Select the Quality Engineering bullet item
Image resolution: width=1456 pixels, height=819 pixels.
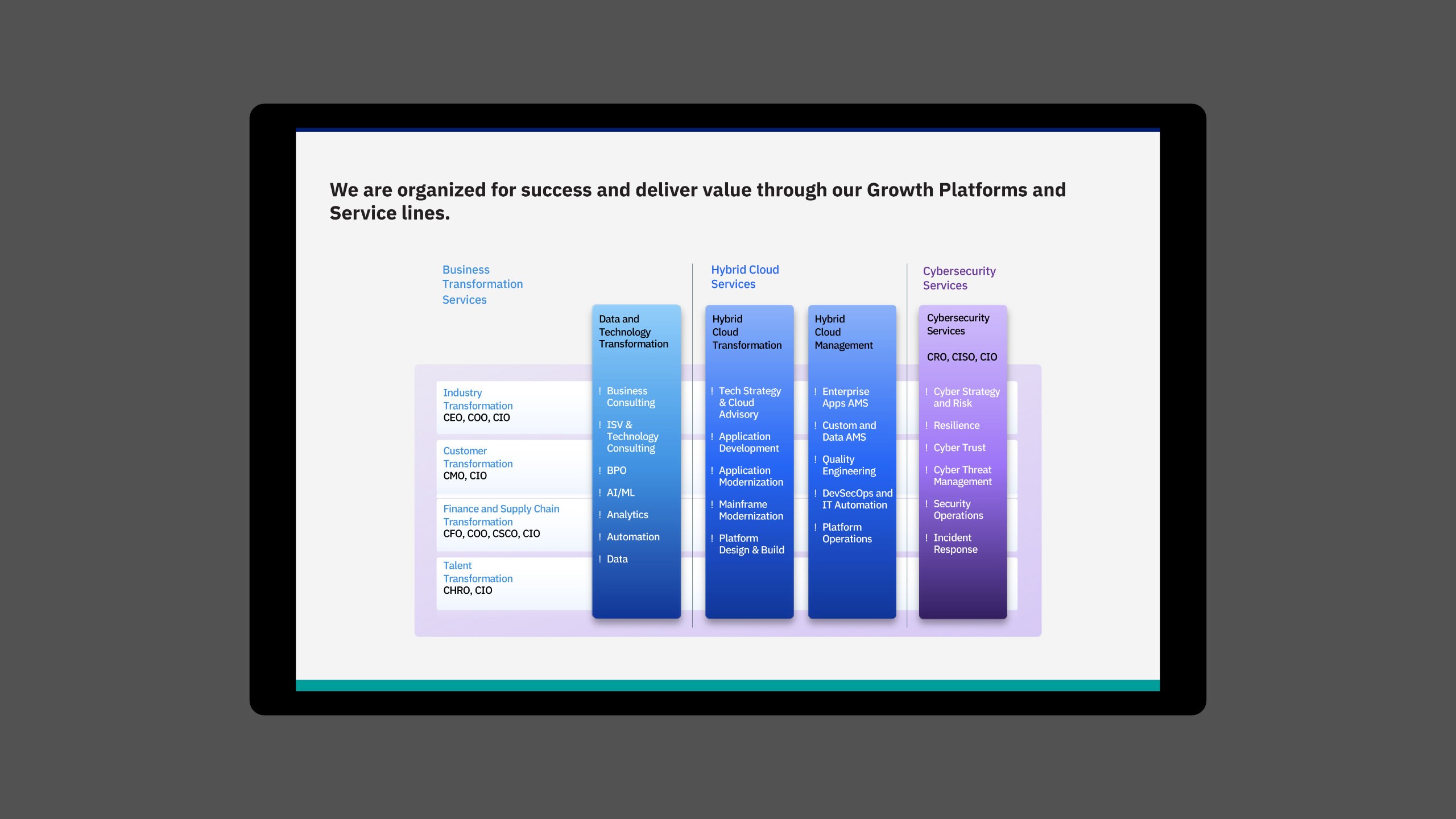[849, 465]
